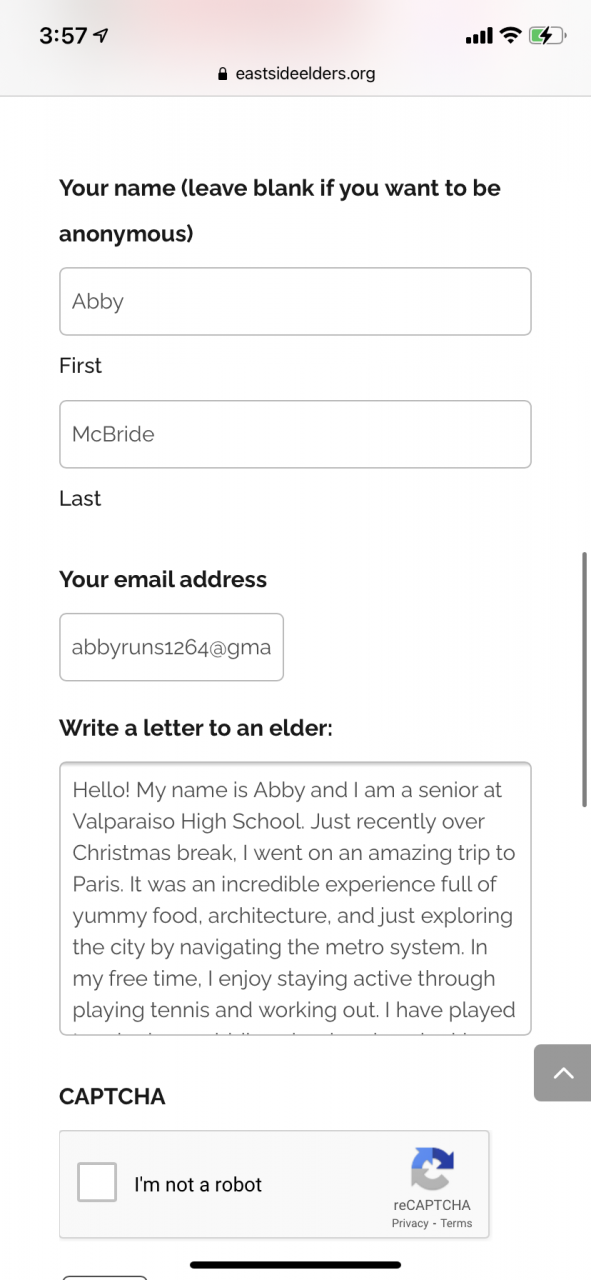Click the email address input field

[171, 647]
